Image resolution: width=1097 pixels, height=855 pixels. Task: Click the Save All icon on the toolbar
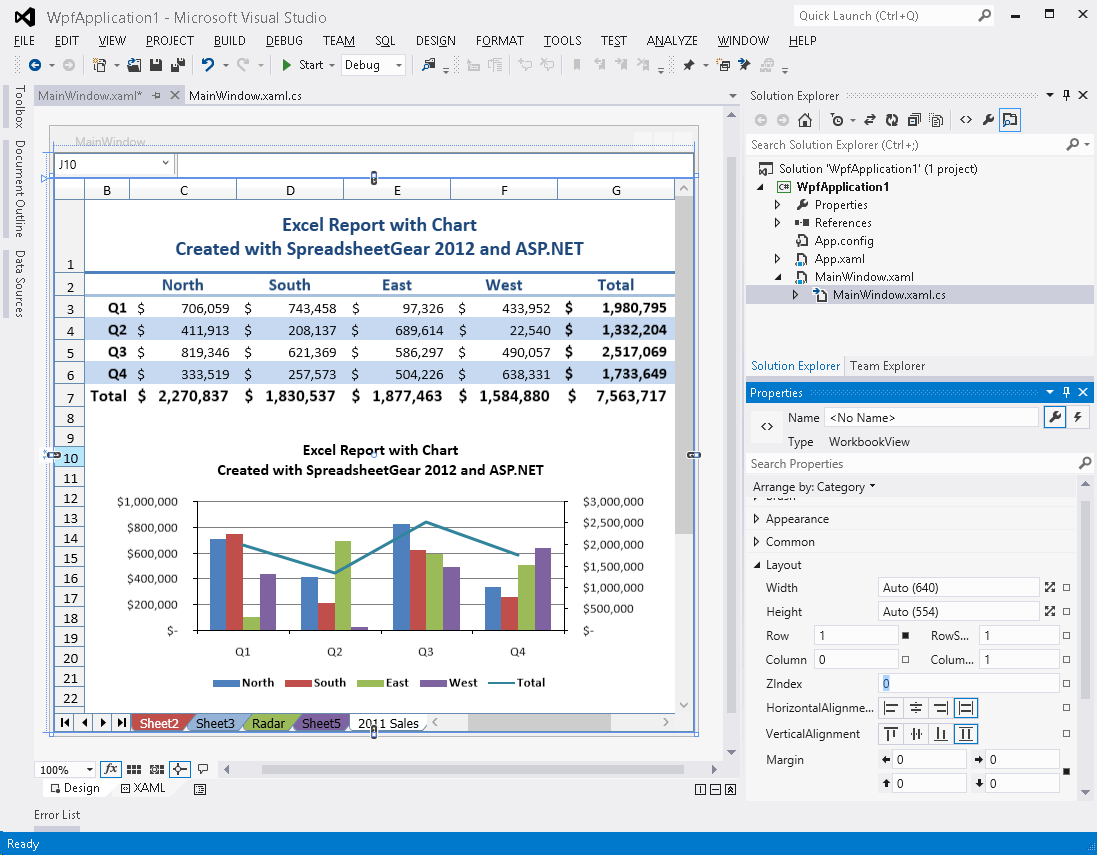pos(177,64)
